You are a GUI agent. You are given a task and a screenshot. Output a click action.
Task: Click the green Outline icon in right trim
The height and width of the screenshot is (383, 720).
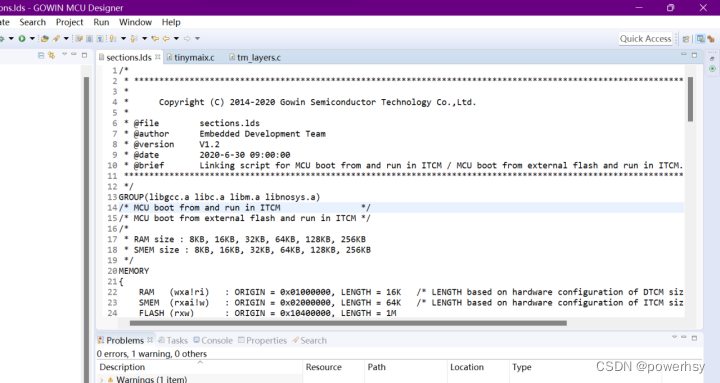[x=712, y=68]
